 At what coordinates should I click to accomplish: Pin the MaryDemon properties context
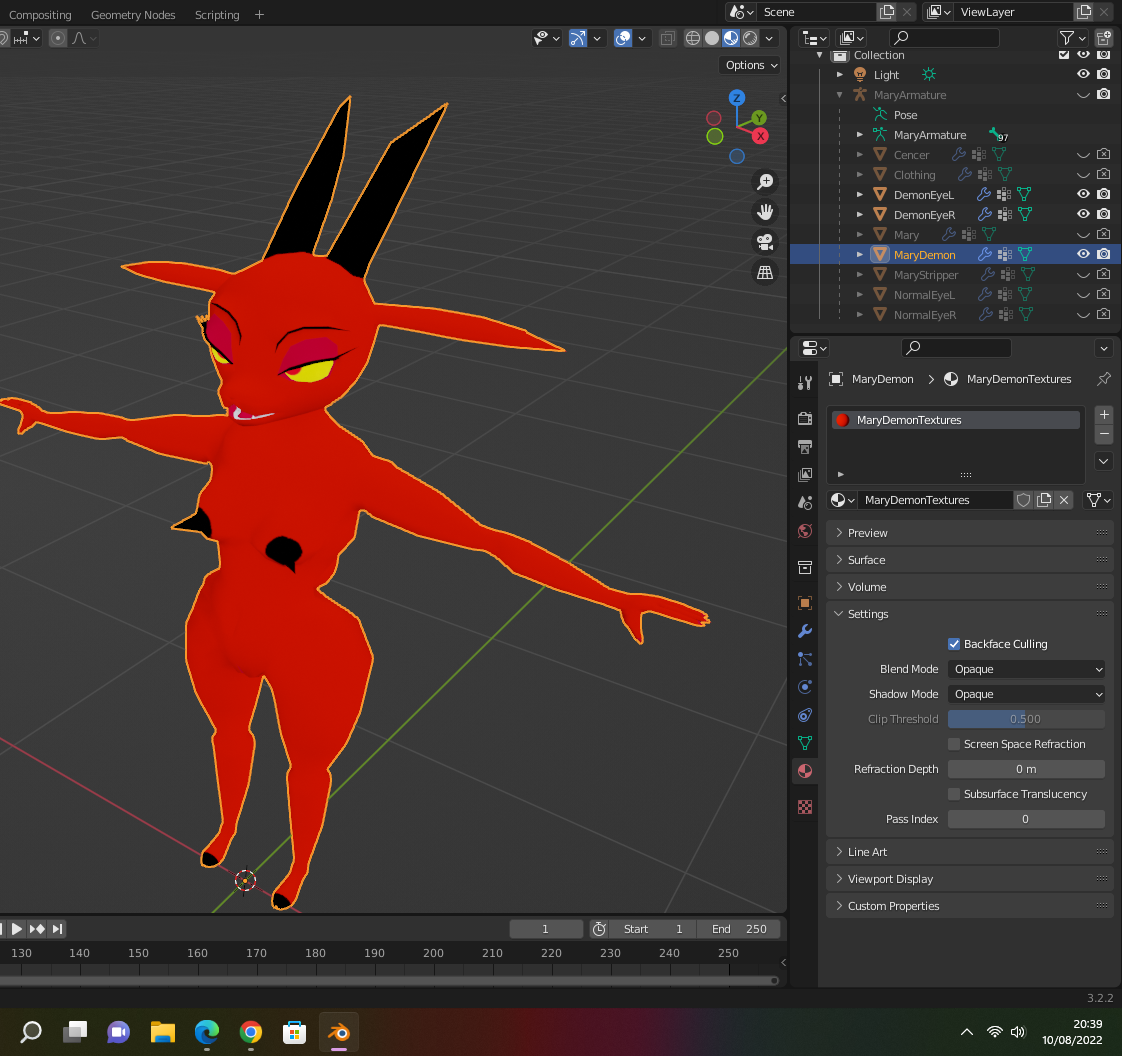click(x=1103, y=379)
